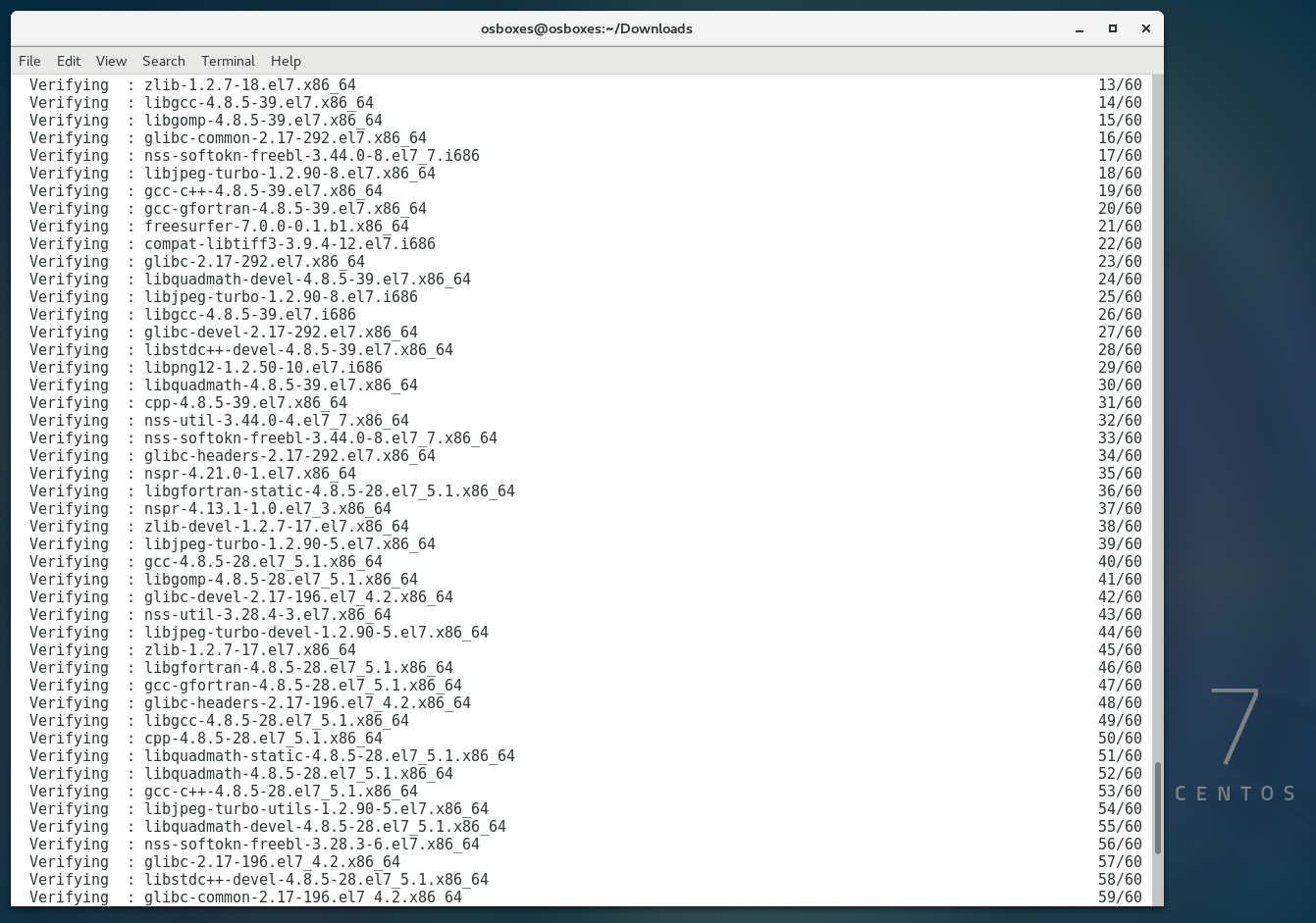Open the Help menu
Image resolution: width=1316 pixels, height=923 pixels.
click(286, 61)
